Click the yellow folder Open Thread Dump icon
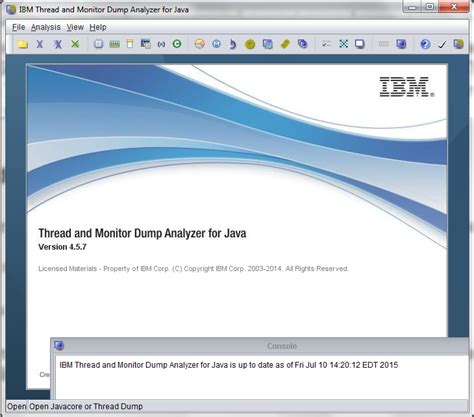 [x=22, y=44]
